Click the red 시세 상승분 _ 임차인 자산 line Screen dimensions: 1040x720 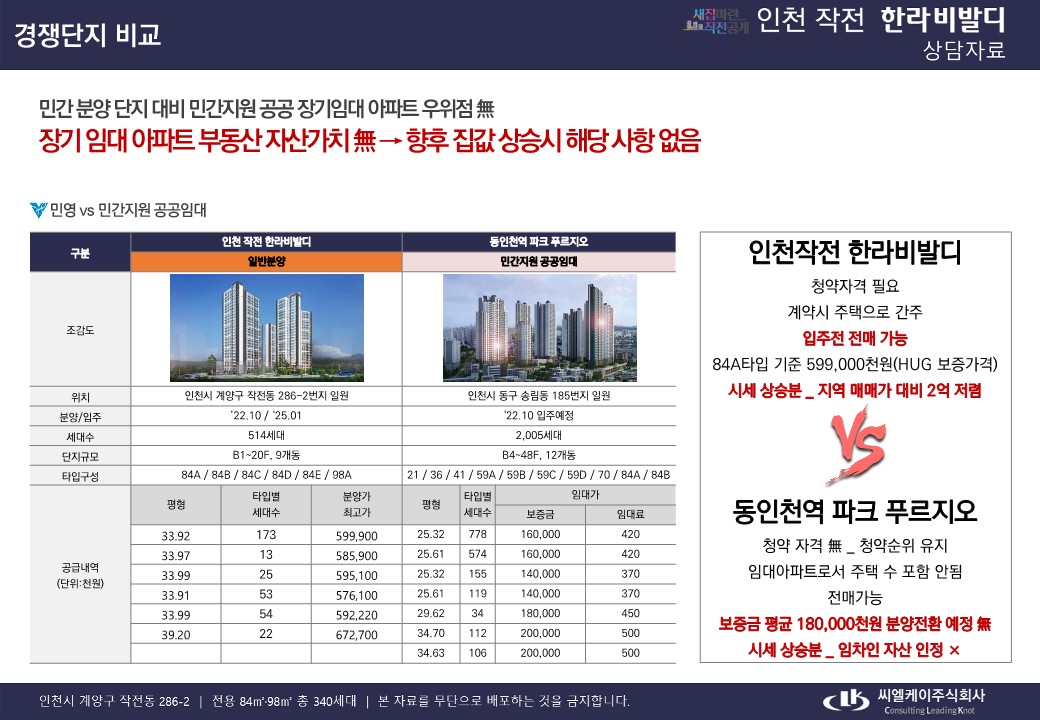[x=855, y=650]
